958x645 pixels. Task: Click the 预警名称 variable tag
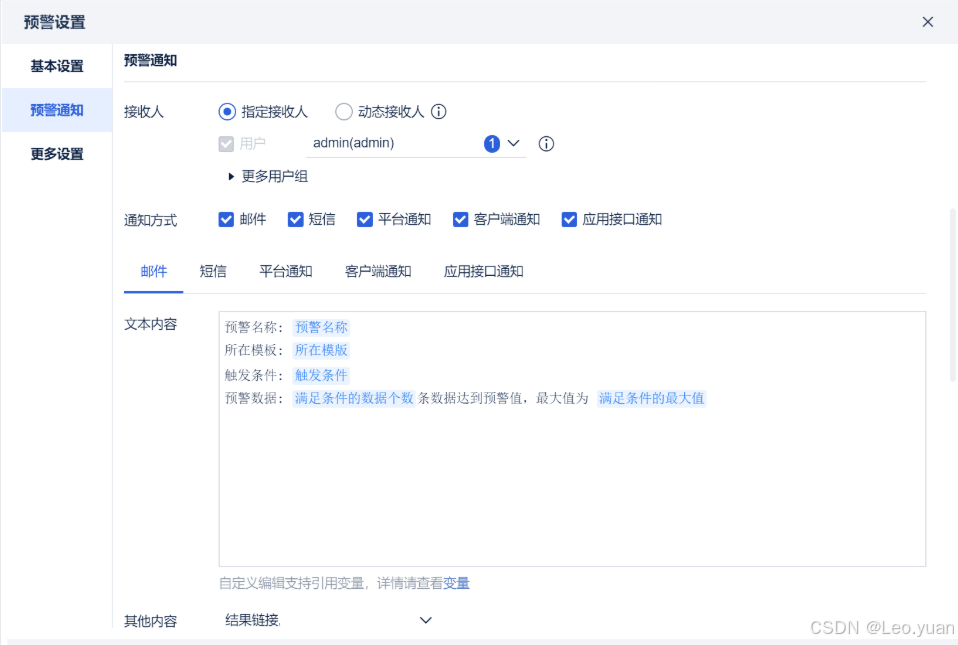pyautogui.click(x=321, y=327)
